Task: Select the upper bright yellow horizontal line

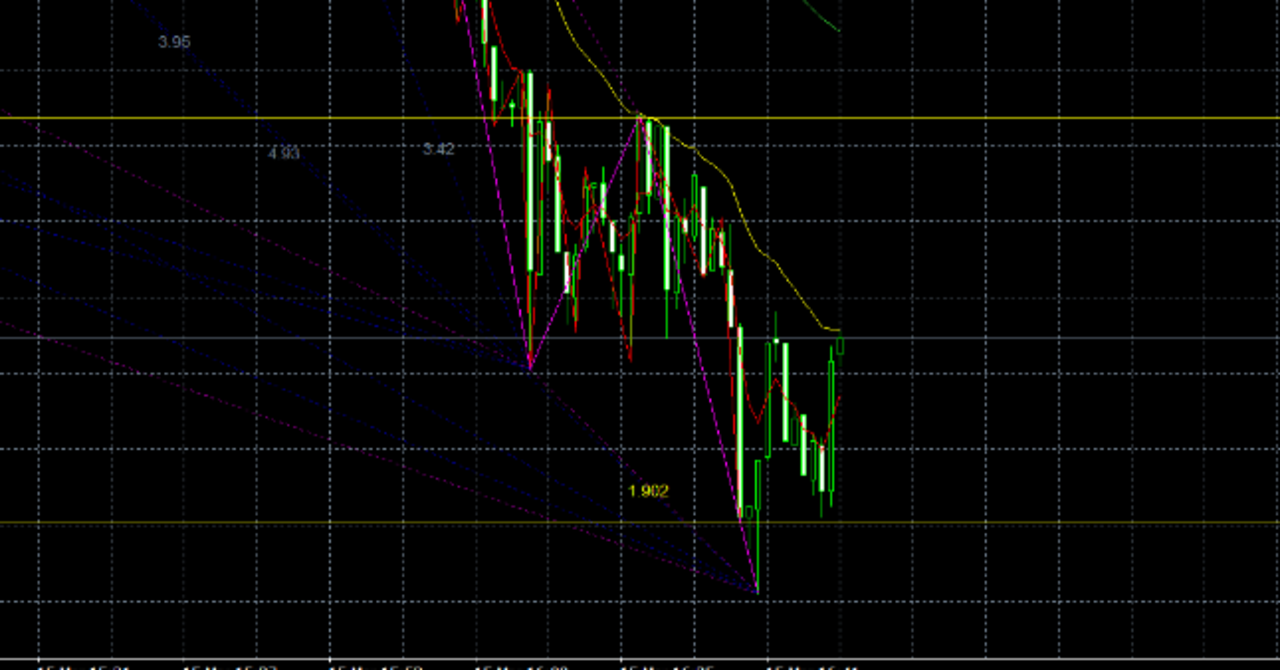Action: [640, 118]
